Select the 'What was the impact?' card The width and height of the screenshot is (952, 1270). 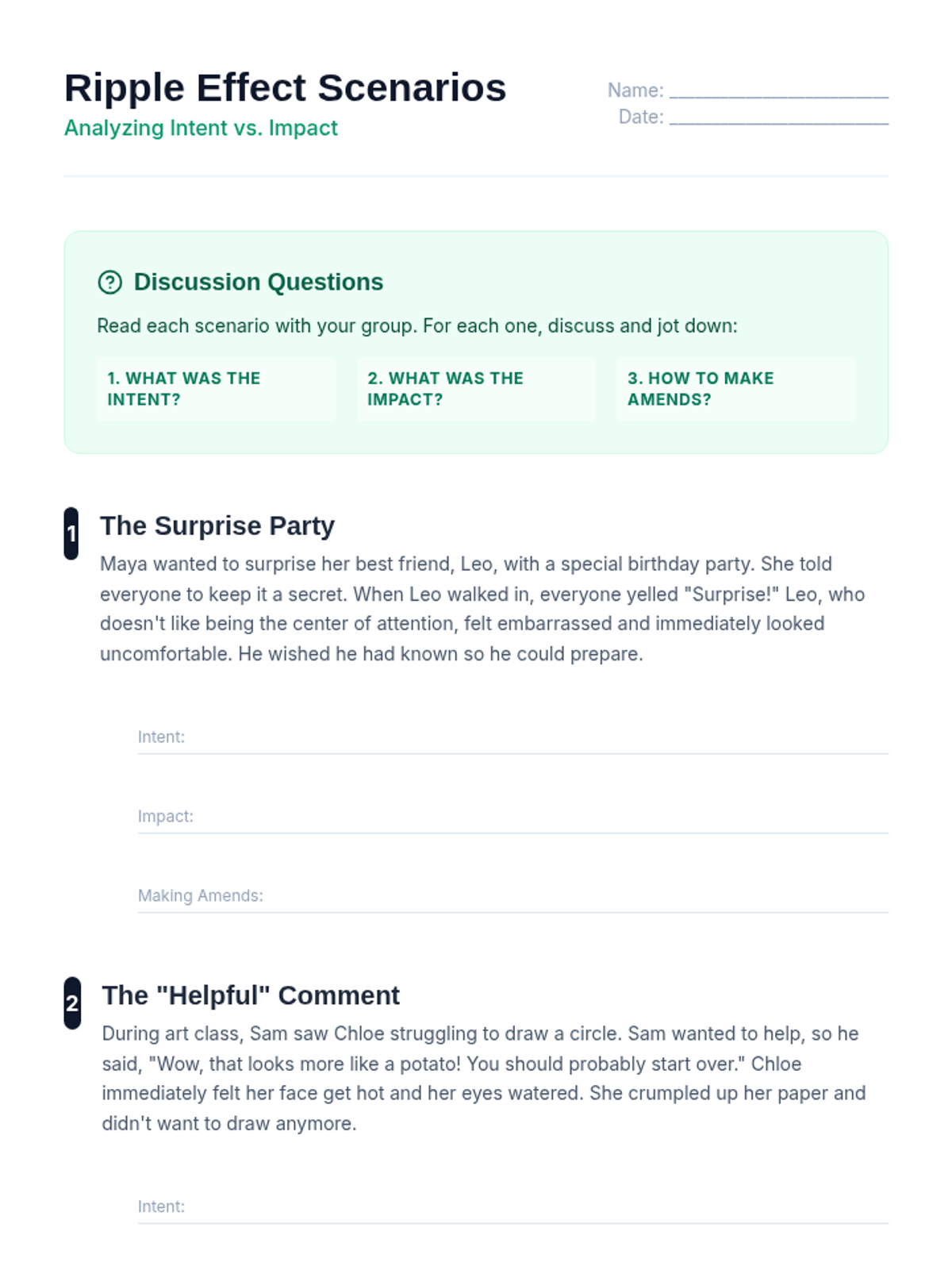pyautogui.click(x=476, y=389)
